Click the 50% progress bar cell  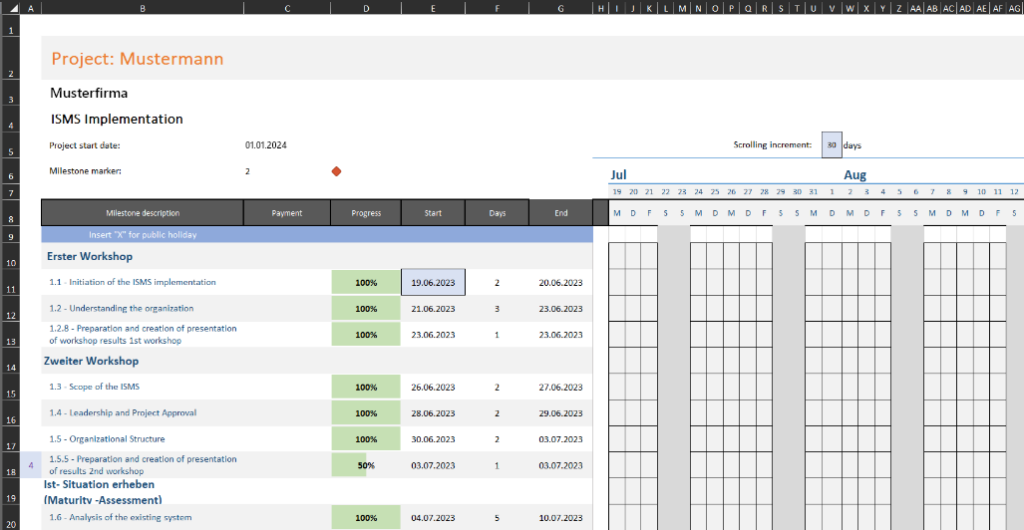click(366, 465)
